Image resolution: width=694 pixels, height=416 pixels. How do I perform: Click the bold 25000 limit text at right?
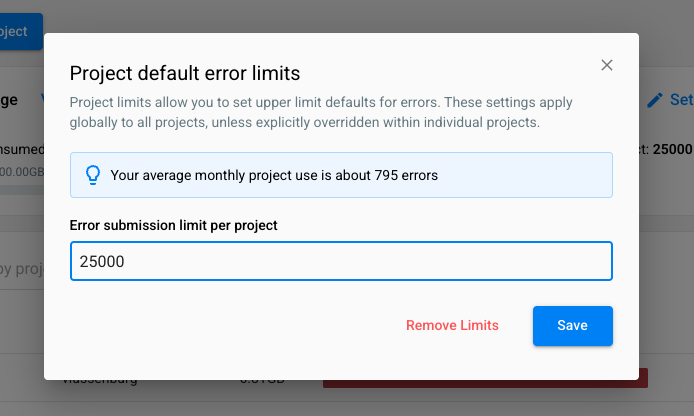pyautogui.click(x=671, y=149)
